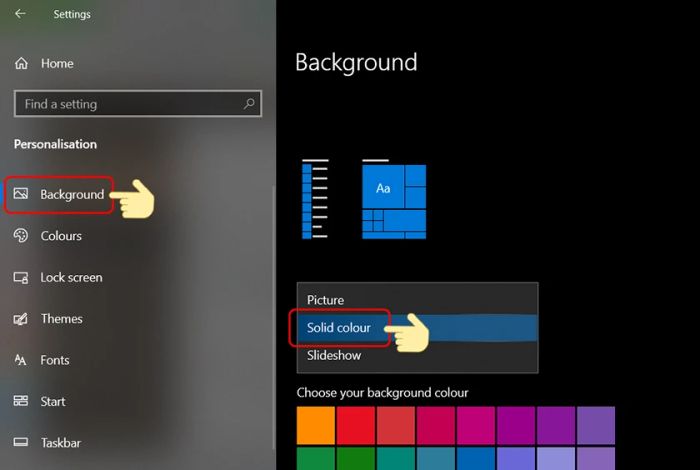Open the Themes settings page
This screenshot has height=470, width=700.
[x=62, y=319]
